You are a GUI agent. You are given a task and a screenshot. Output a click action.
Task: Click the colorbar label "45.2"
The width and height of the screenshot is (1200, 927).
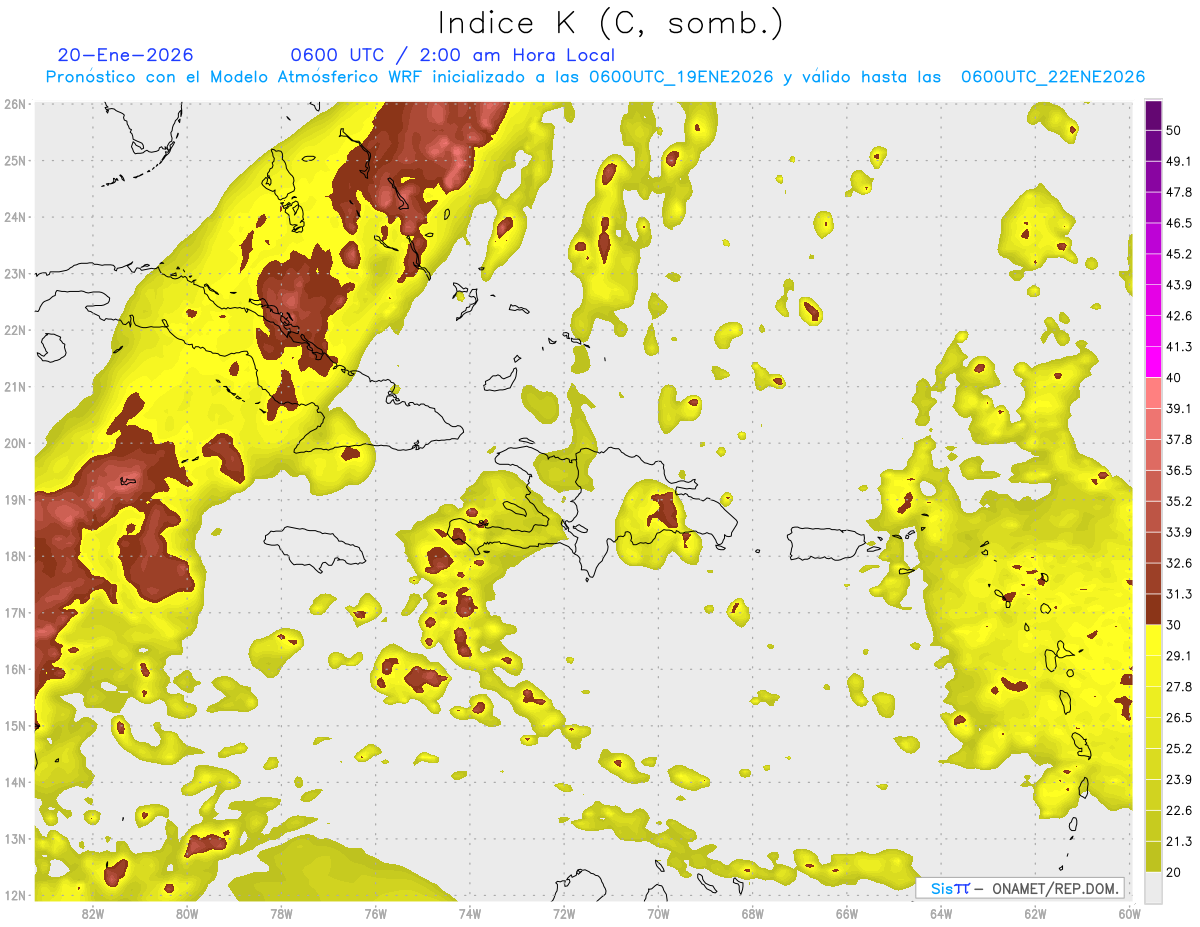[1178, 254]
